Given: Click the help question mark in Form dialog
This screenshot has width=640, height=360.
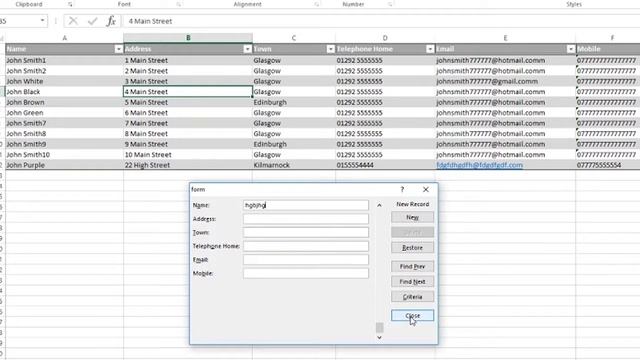Looking at the screenshot, I should 402,189.
